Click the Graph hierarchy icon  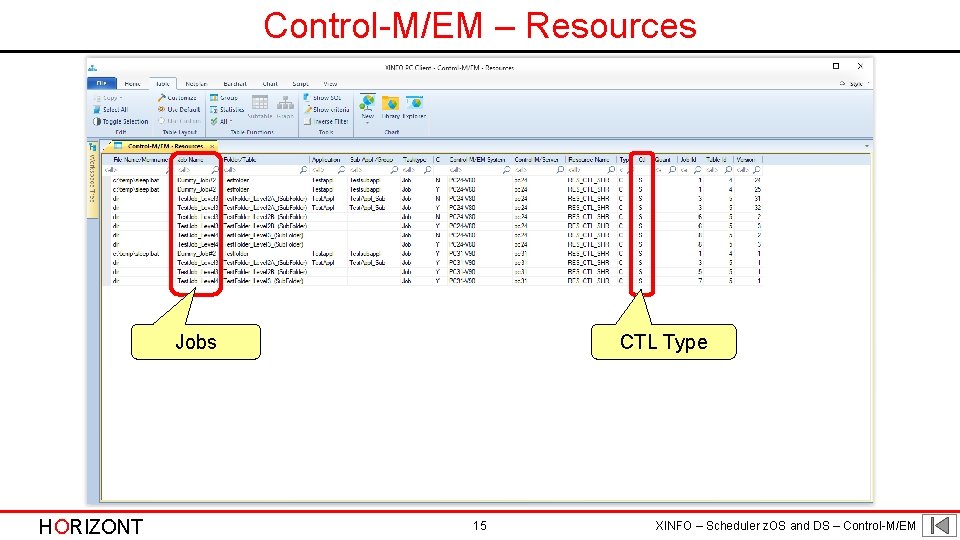coord(285,106)
